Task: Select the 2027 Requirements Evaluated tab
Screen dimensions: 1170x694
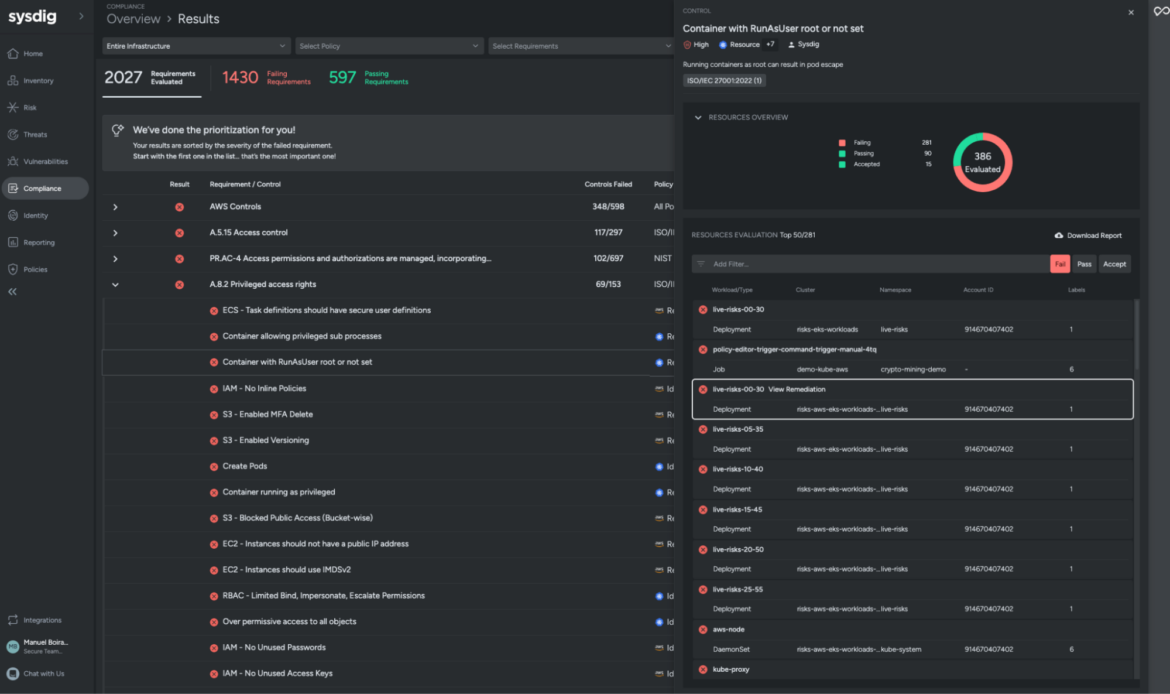Action: coord(151,78)
